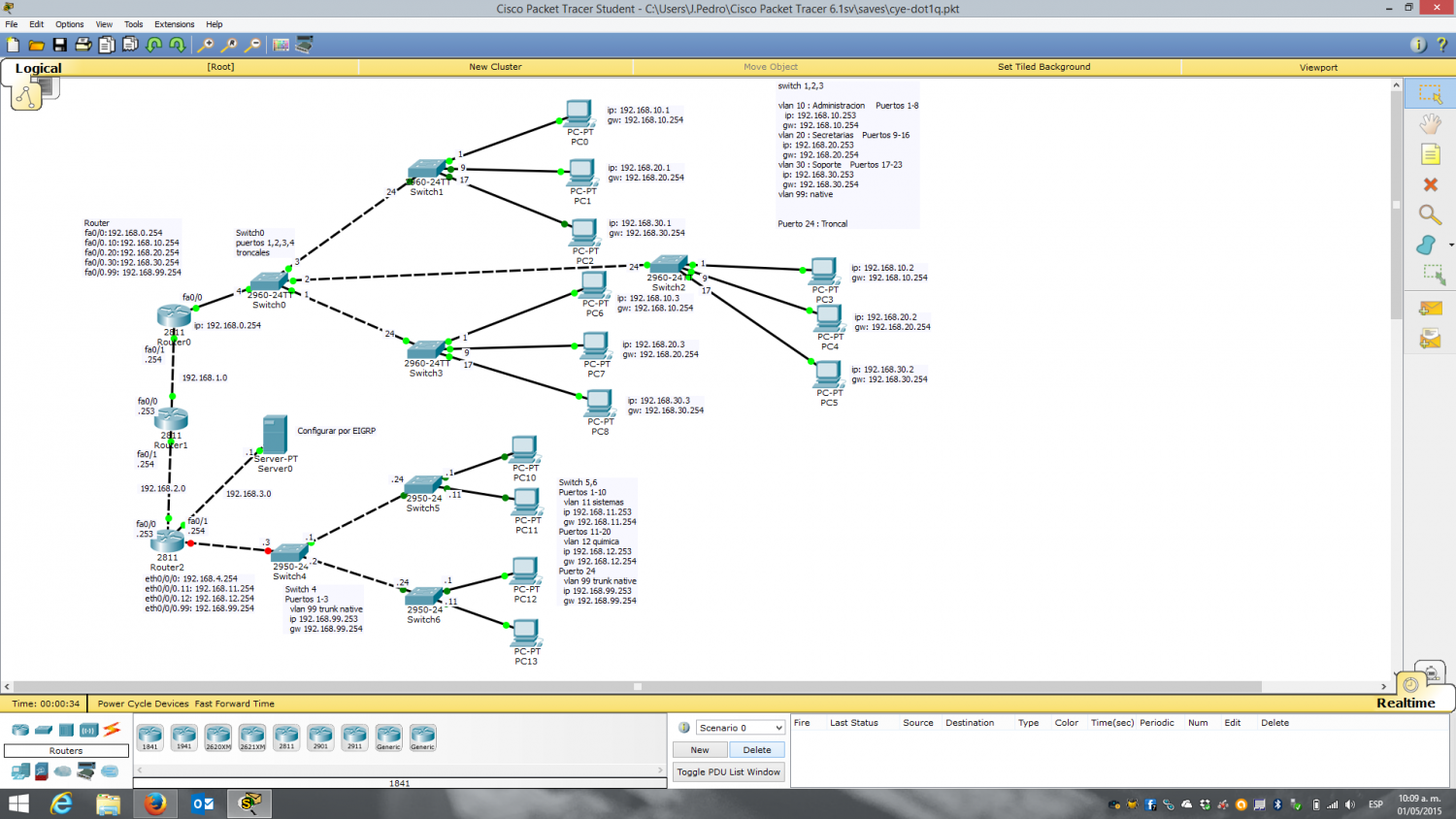Screen dimensions: 1456x819
Task: Choose the Inspect magnifier tool
Action: pos(1430,214)
